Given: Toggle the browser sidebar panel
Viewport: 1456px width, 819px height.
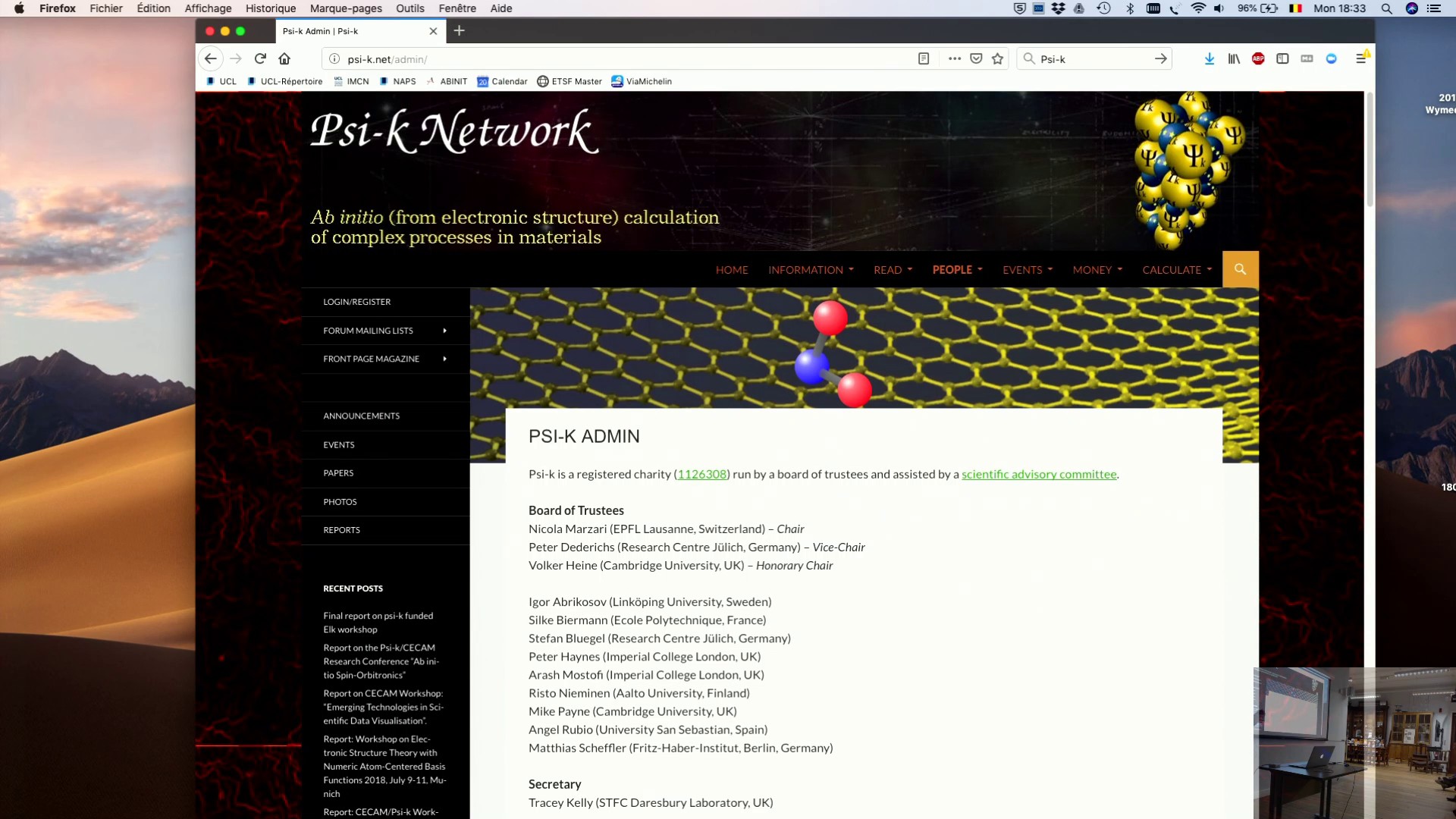Looking at the screenshot, I should coord(1282,58).
